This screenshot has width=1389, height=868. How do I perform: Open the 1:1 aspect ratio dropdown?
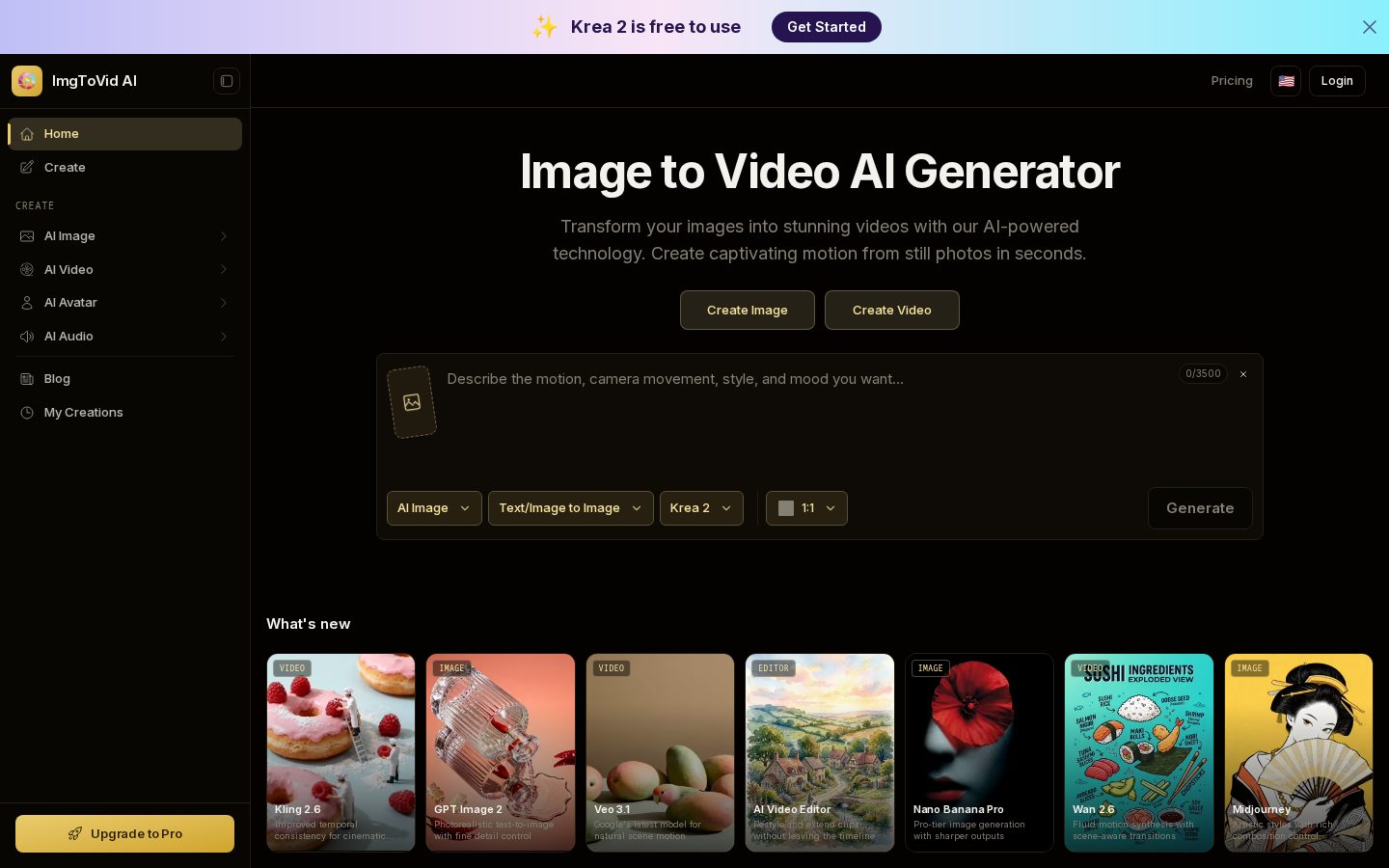806,508
